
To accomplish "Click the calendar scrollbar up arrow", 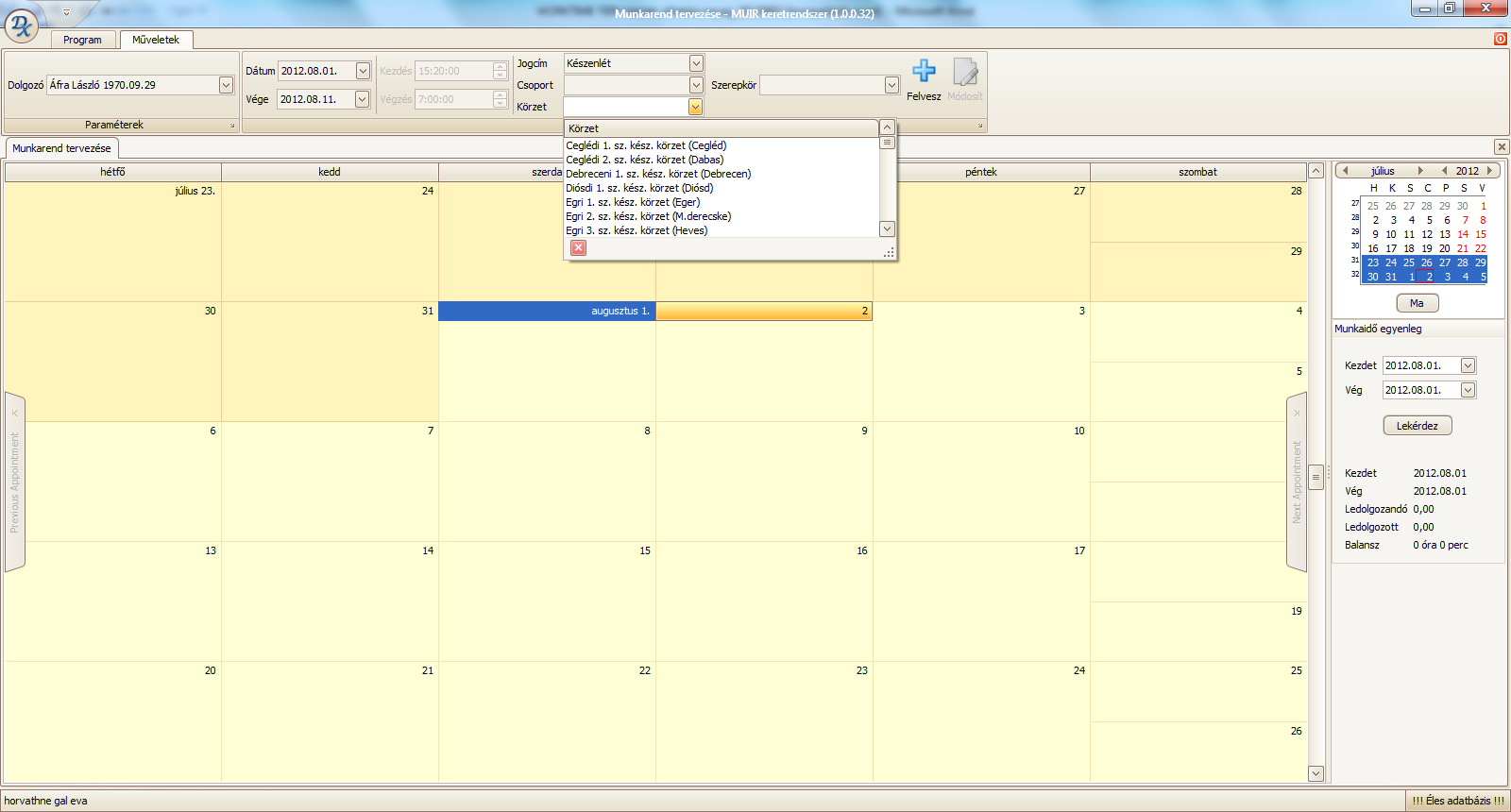I will coord(1316,171).
